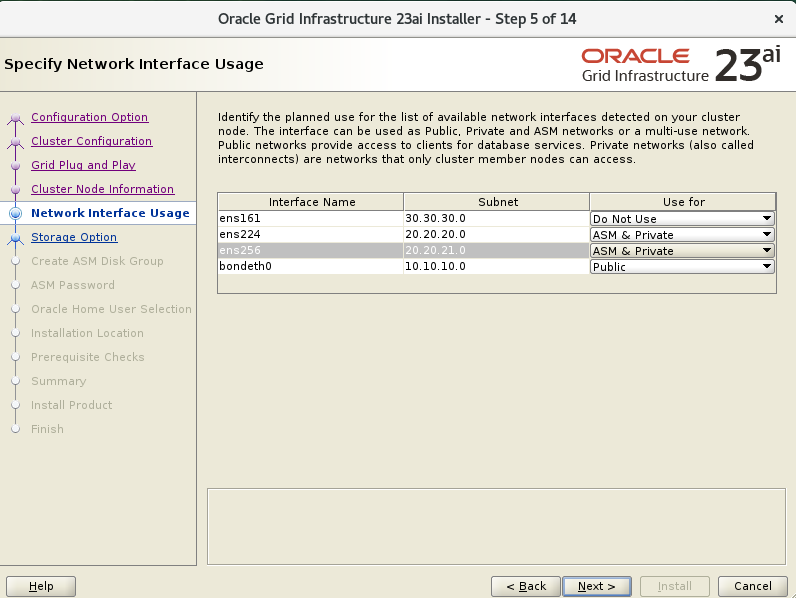Screen dimensions: 796x598
Task: Cancel the installer
Action: click(753, 586)
